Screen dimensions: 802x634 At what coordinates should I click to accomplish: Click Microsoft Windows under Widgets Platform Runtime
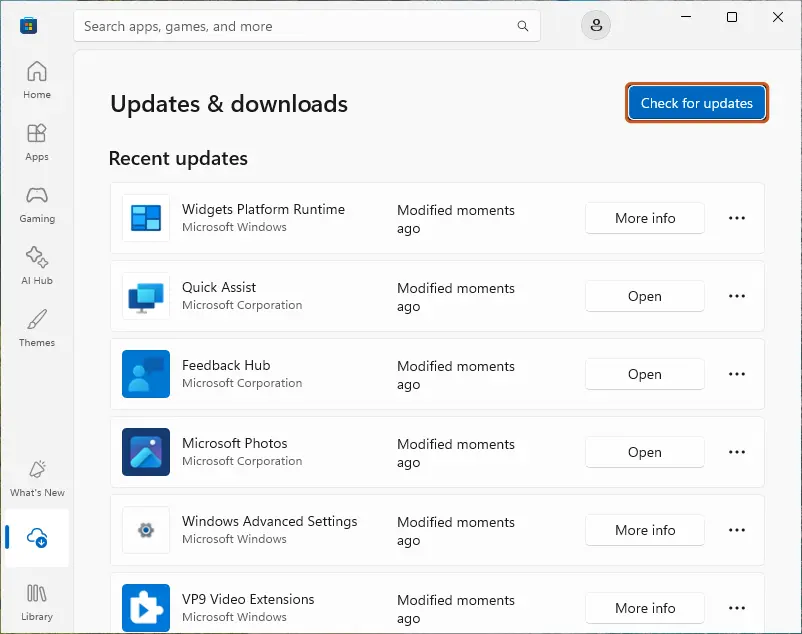pyautogui.click(x=234, y=227)
